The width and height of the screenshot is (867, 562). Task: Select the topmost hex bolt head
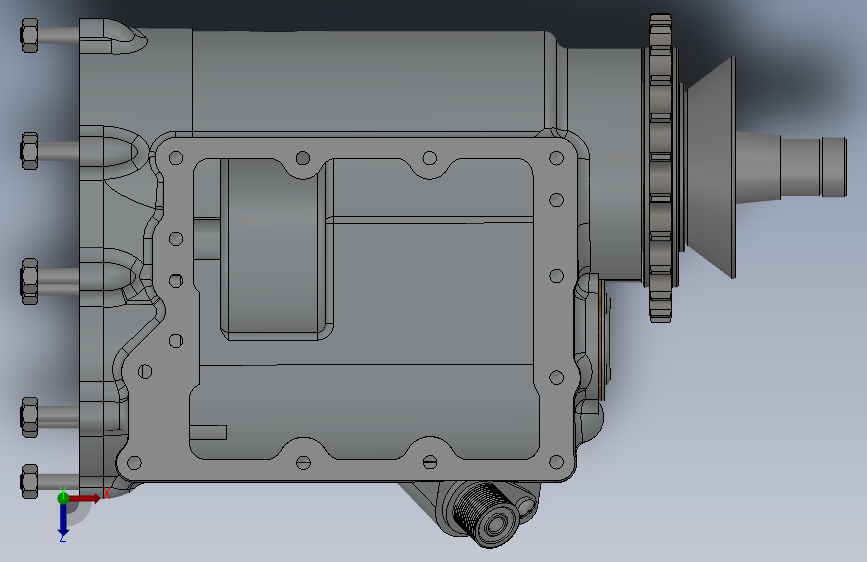(x=30, y=35)
